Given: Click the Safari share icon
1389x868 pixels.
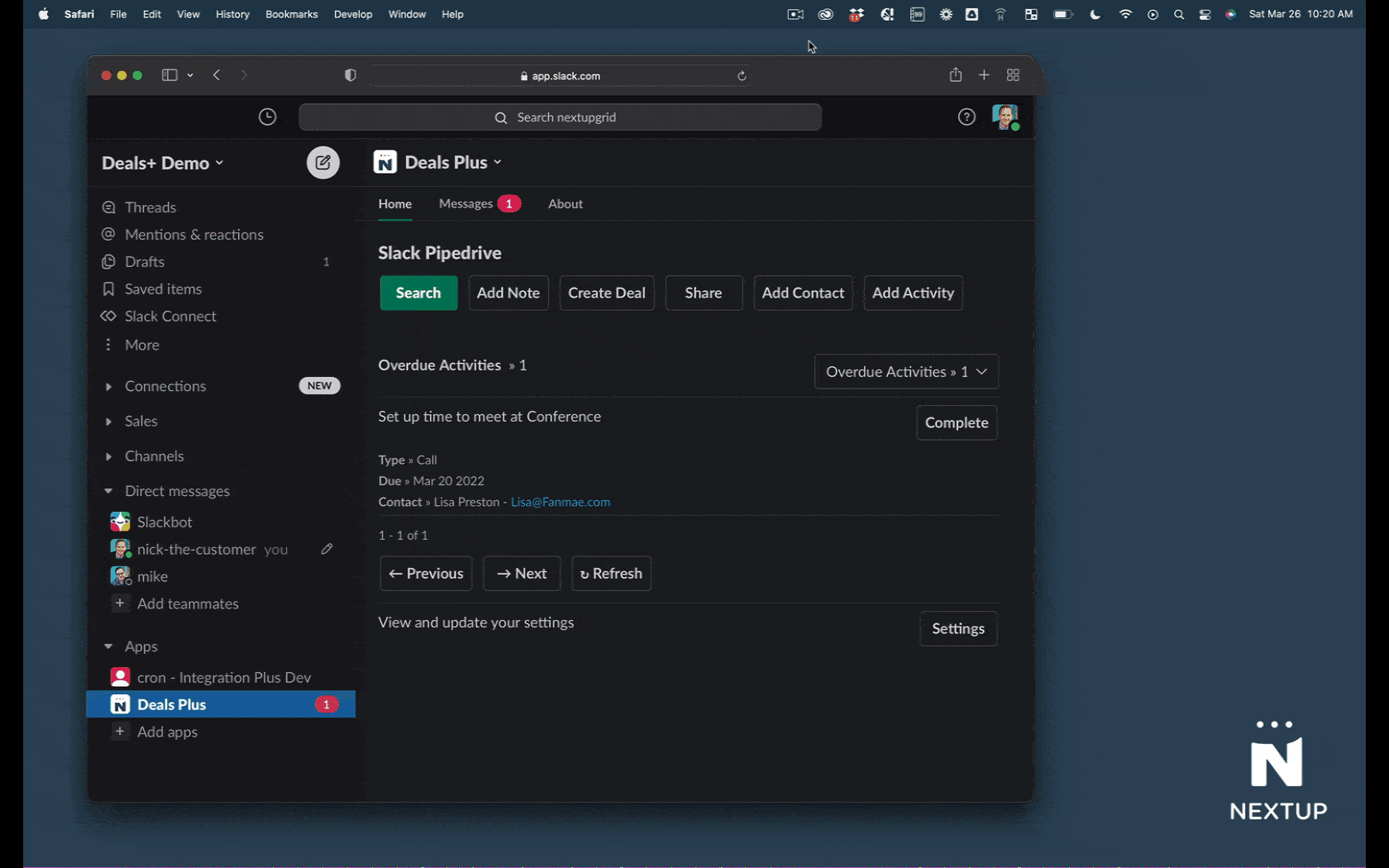Looking at the screenshot, I should [x=956, y=75].
